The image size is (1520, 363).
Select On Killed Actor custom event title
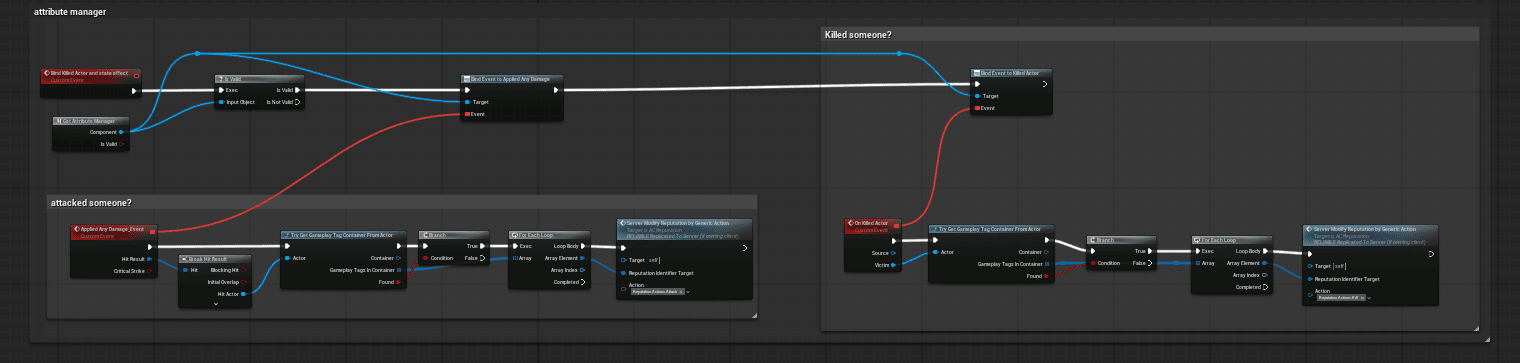tap(872, 224)
